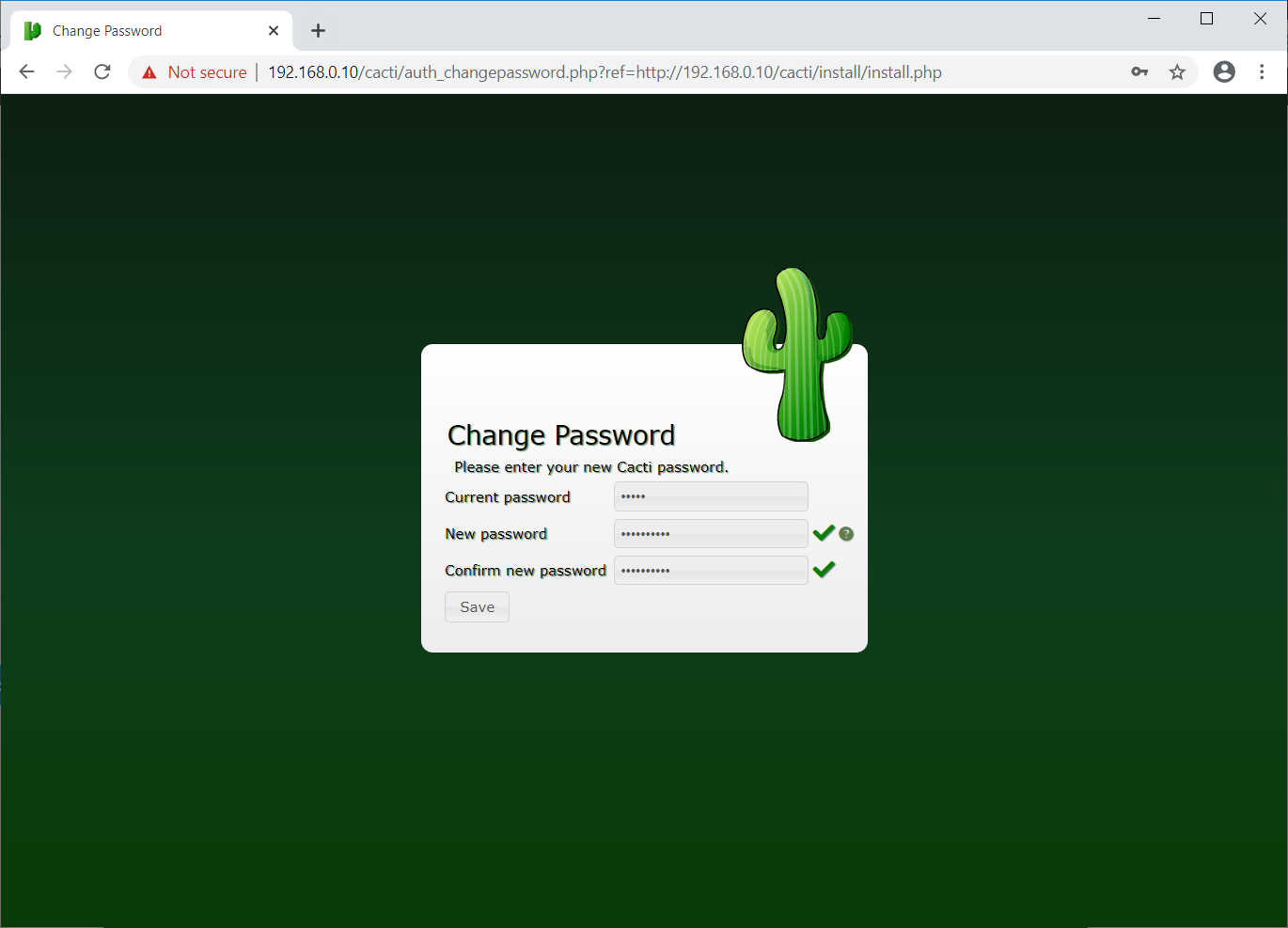The image size is (1288, 928).
Task: Minimize the Chrome window
Action: click(x=1154, y=19)
